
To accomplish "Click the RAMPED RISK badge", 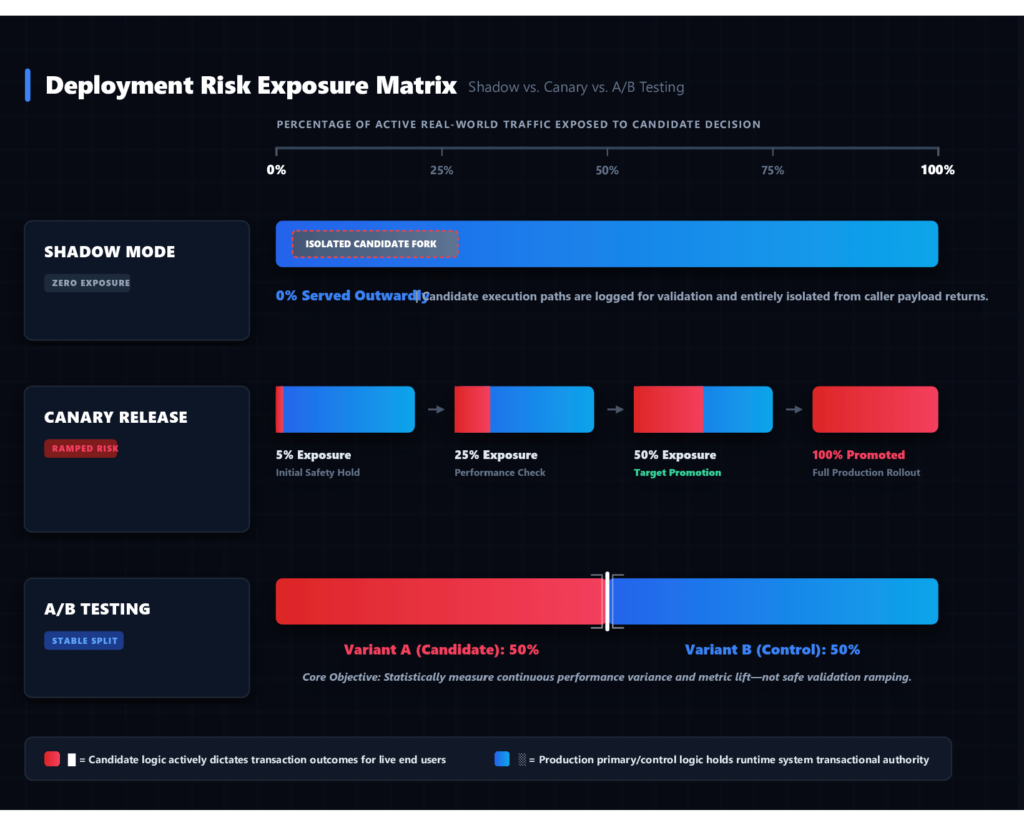I will point(81,448).
